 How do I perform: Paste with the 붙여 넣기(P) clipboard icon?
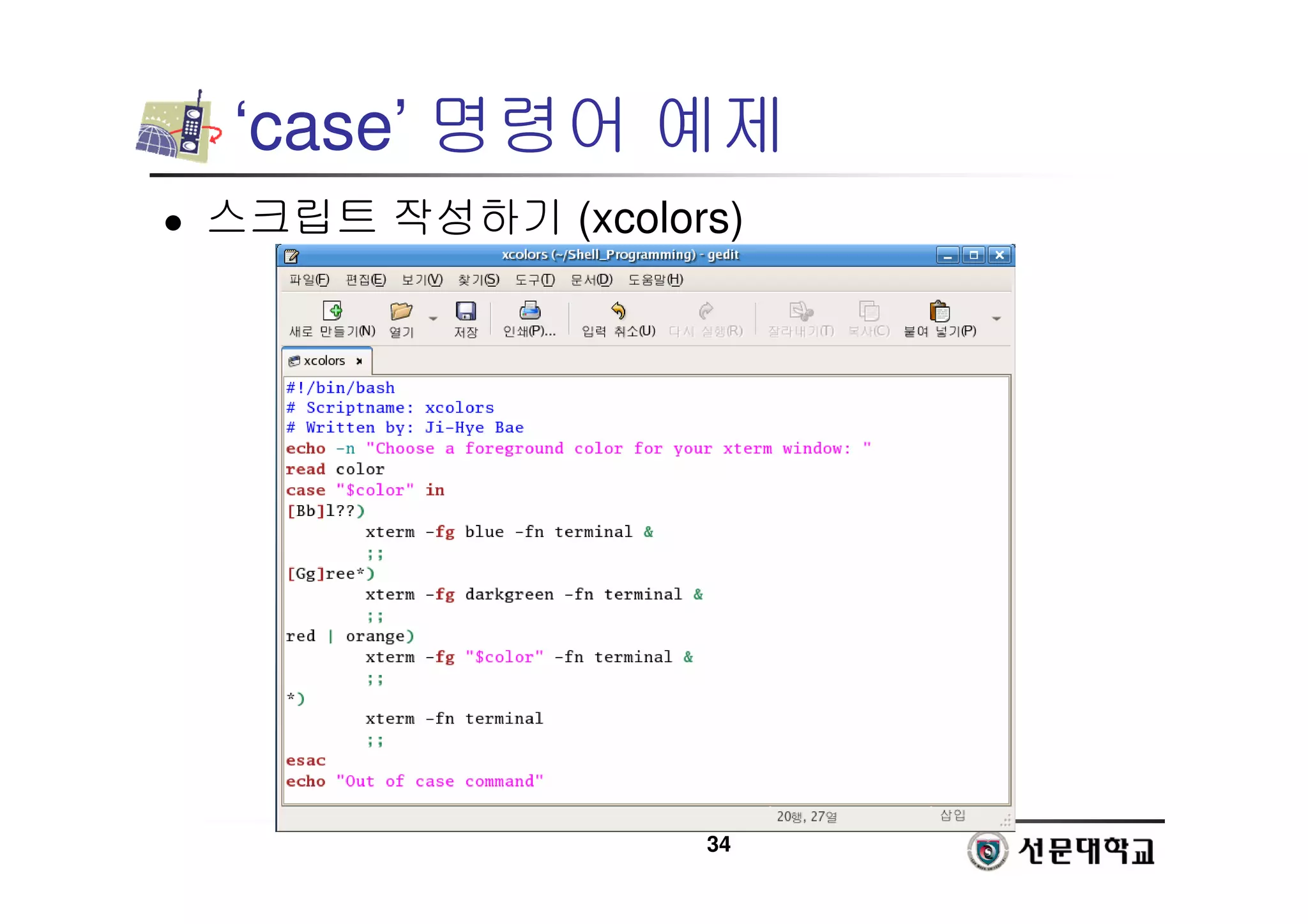pyautogui.click(x=939, y=310)
